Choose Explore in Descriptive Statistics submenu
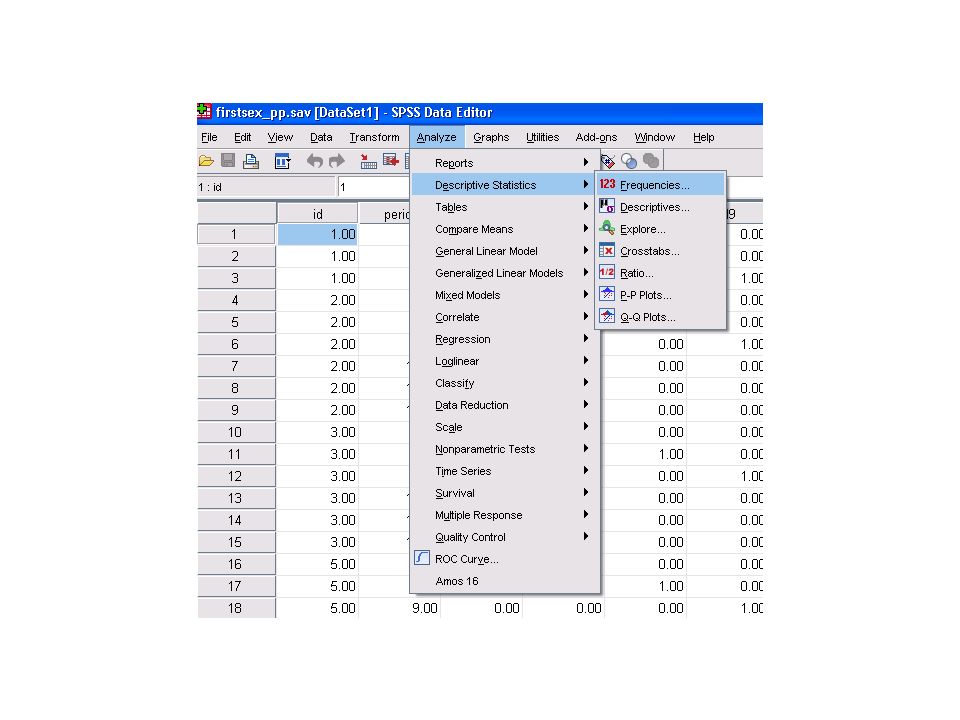960x720 pixels. click(x=661, y=229)
